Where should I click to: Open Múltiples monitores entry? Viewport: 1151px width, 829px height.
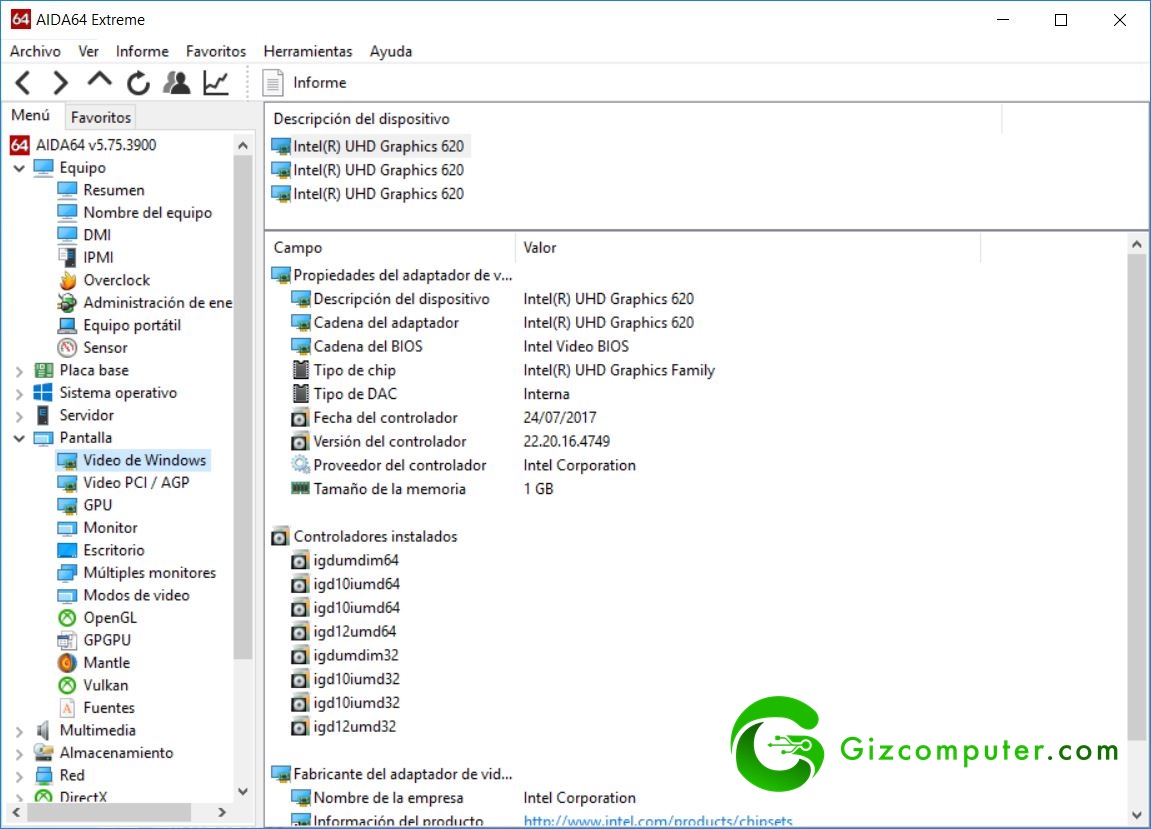[150, 573]
